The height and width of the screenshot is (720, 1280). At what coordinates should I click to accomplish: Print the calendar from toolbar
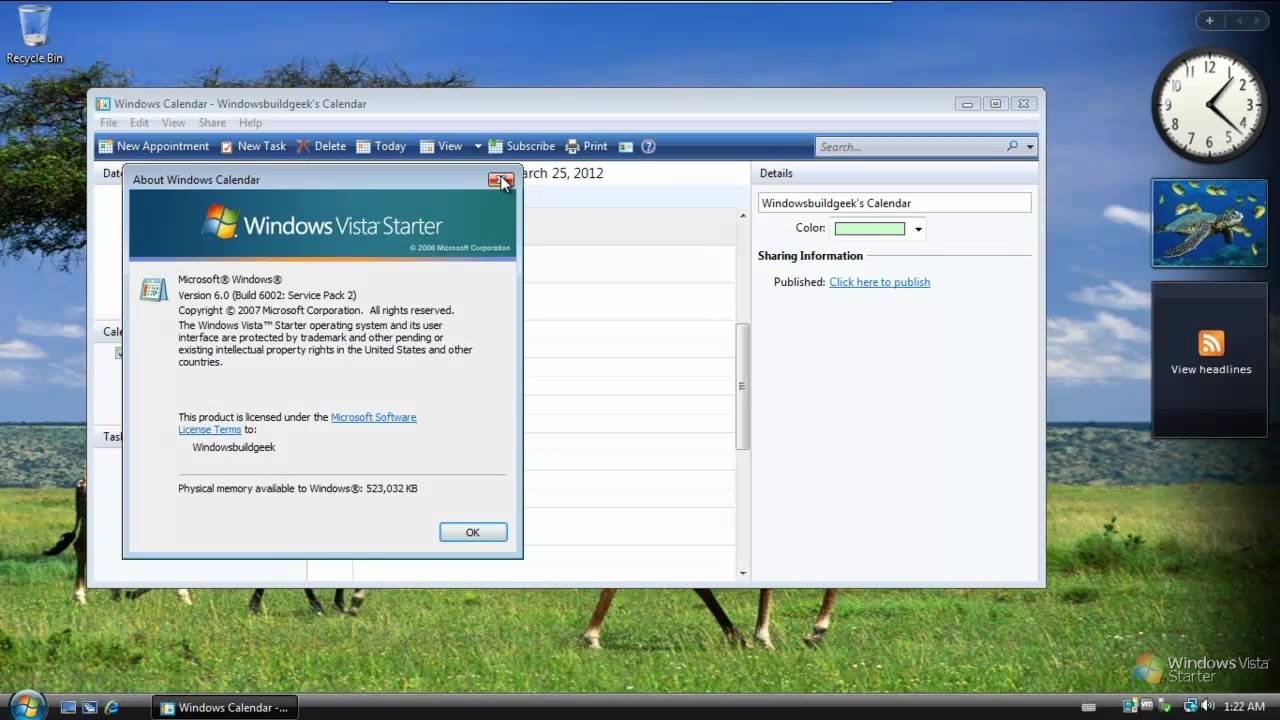[x=586, y=146]
